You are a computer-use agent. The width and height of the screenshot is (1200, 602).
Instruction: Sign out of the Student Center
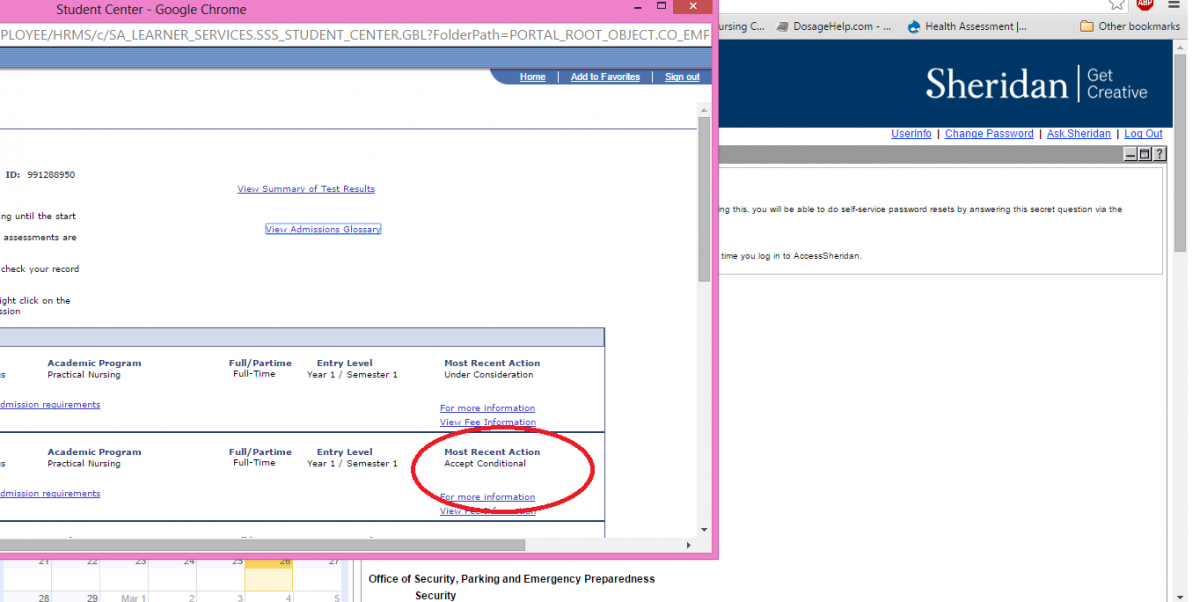(682, 77)
